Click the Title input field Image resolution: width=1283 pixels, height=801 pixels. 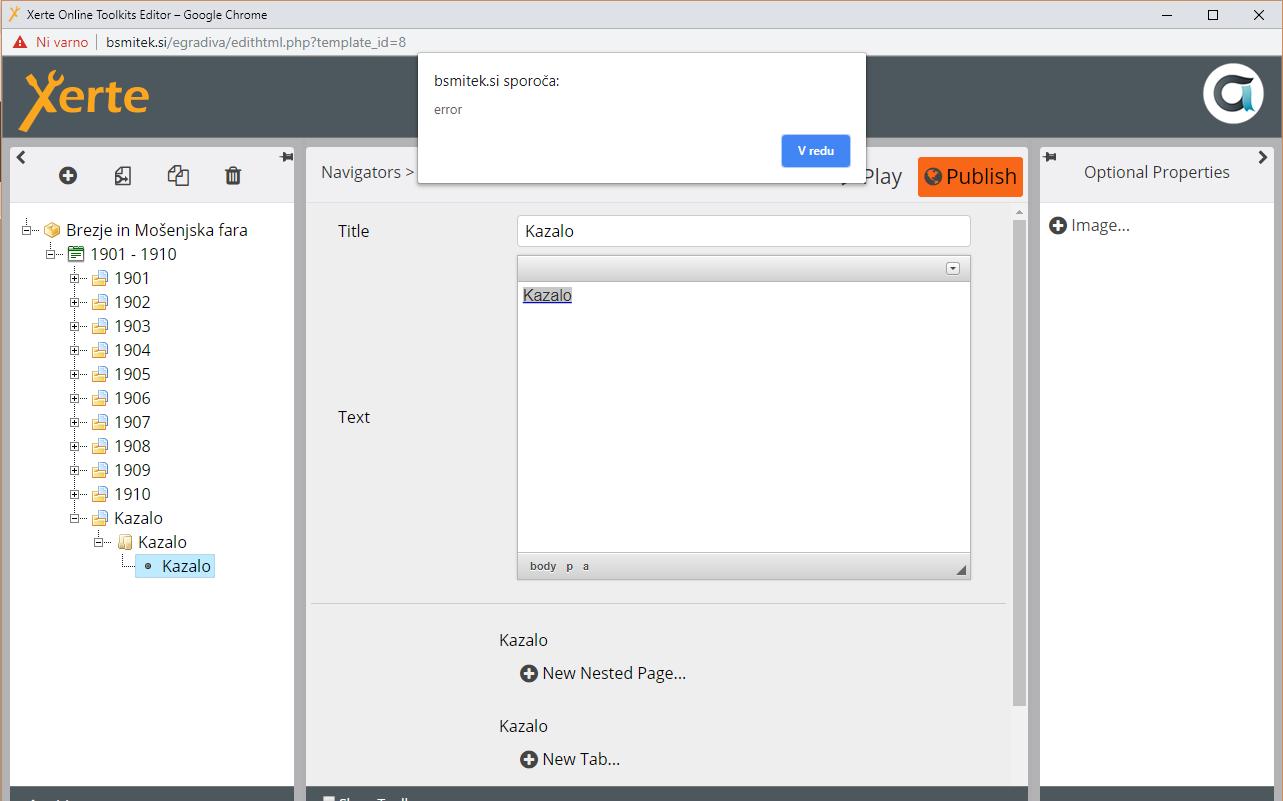click(x=743, y=231)
